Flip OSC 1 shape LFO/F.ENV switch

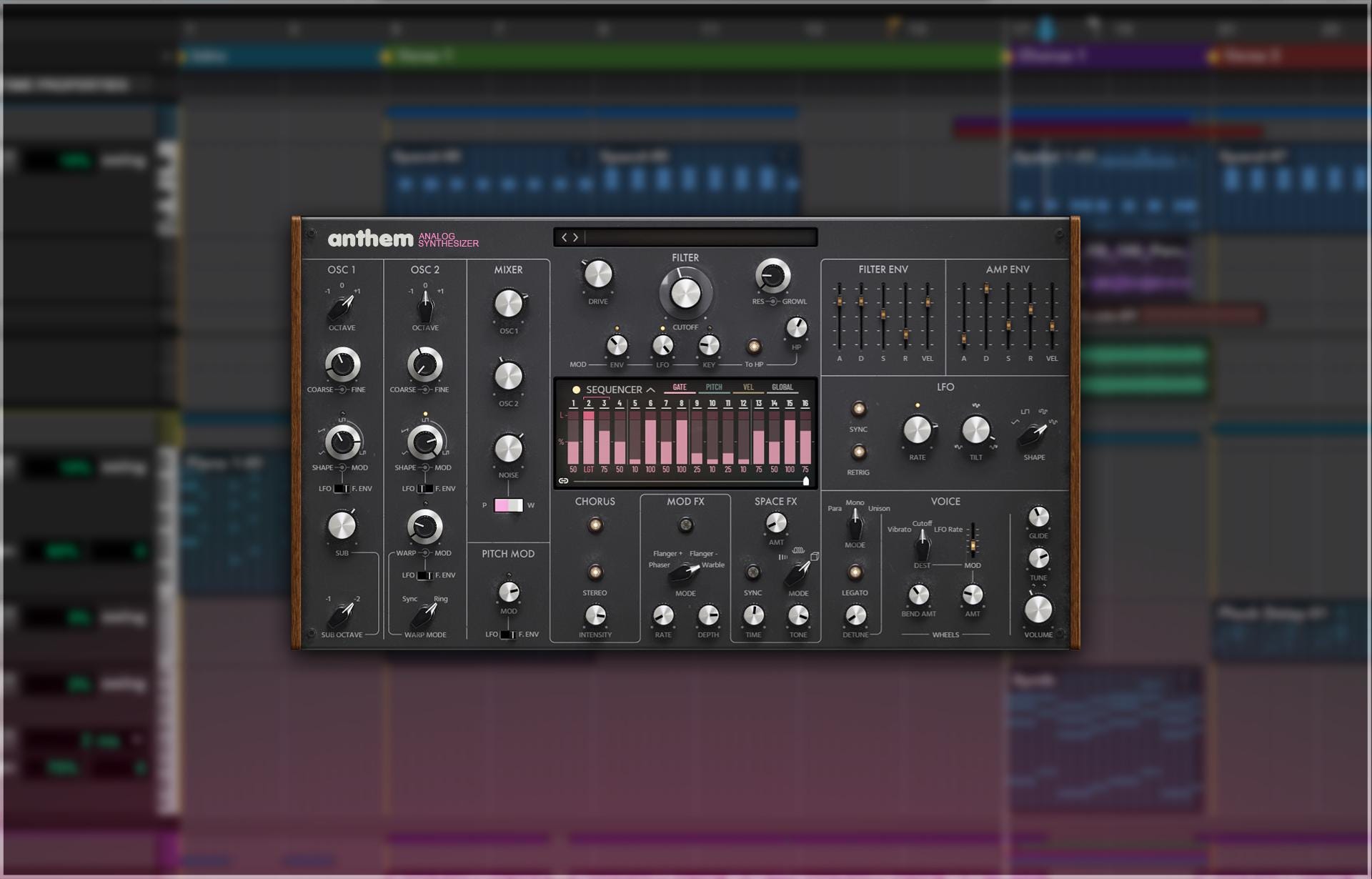(342, 489)
